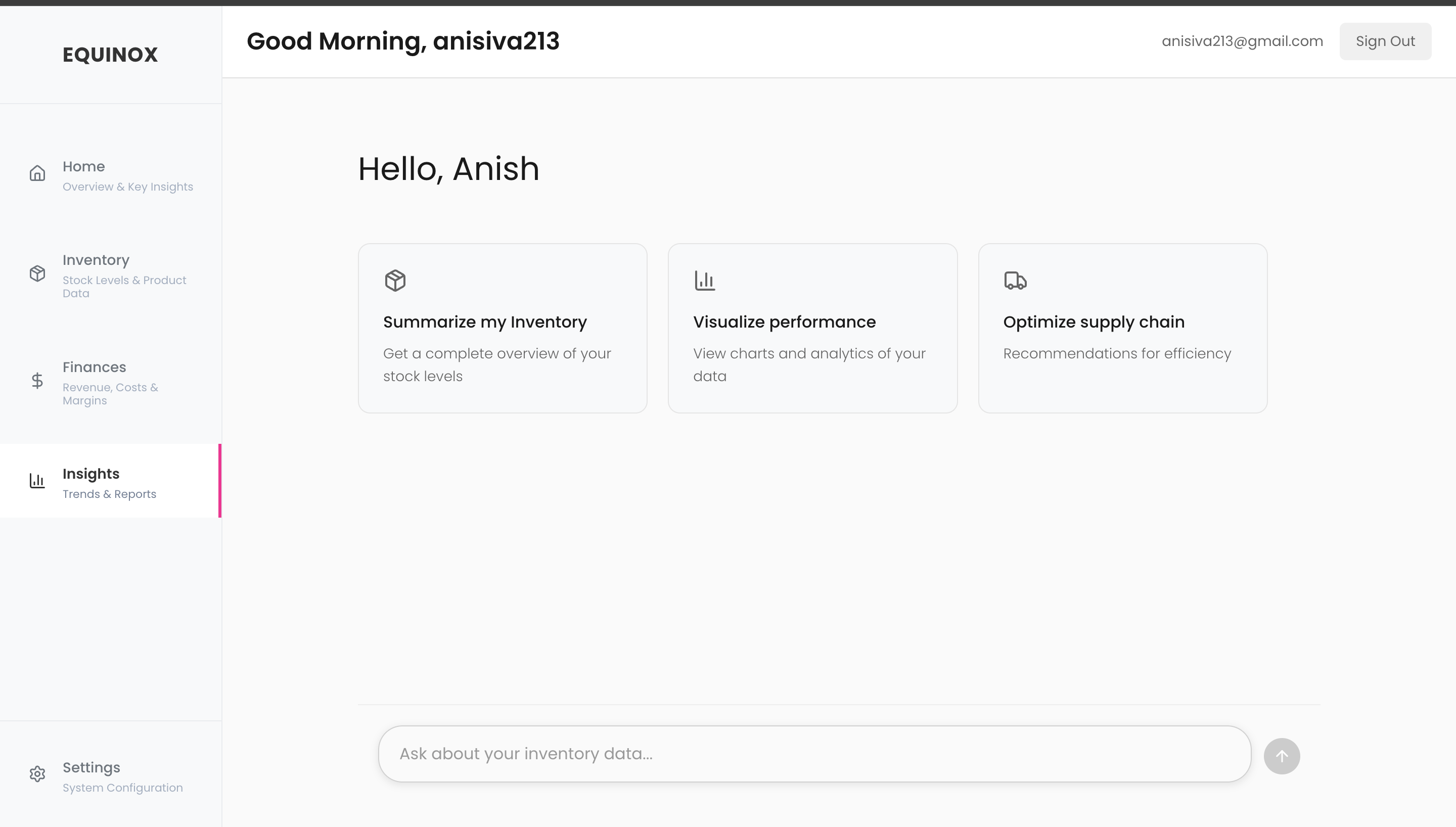Click the Settings gear icon

click(37, 773)
